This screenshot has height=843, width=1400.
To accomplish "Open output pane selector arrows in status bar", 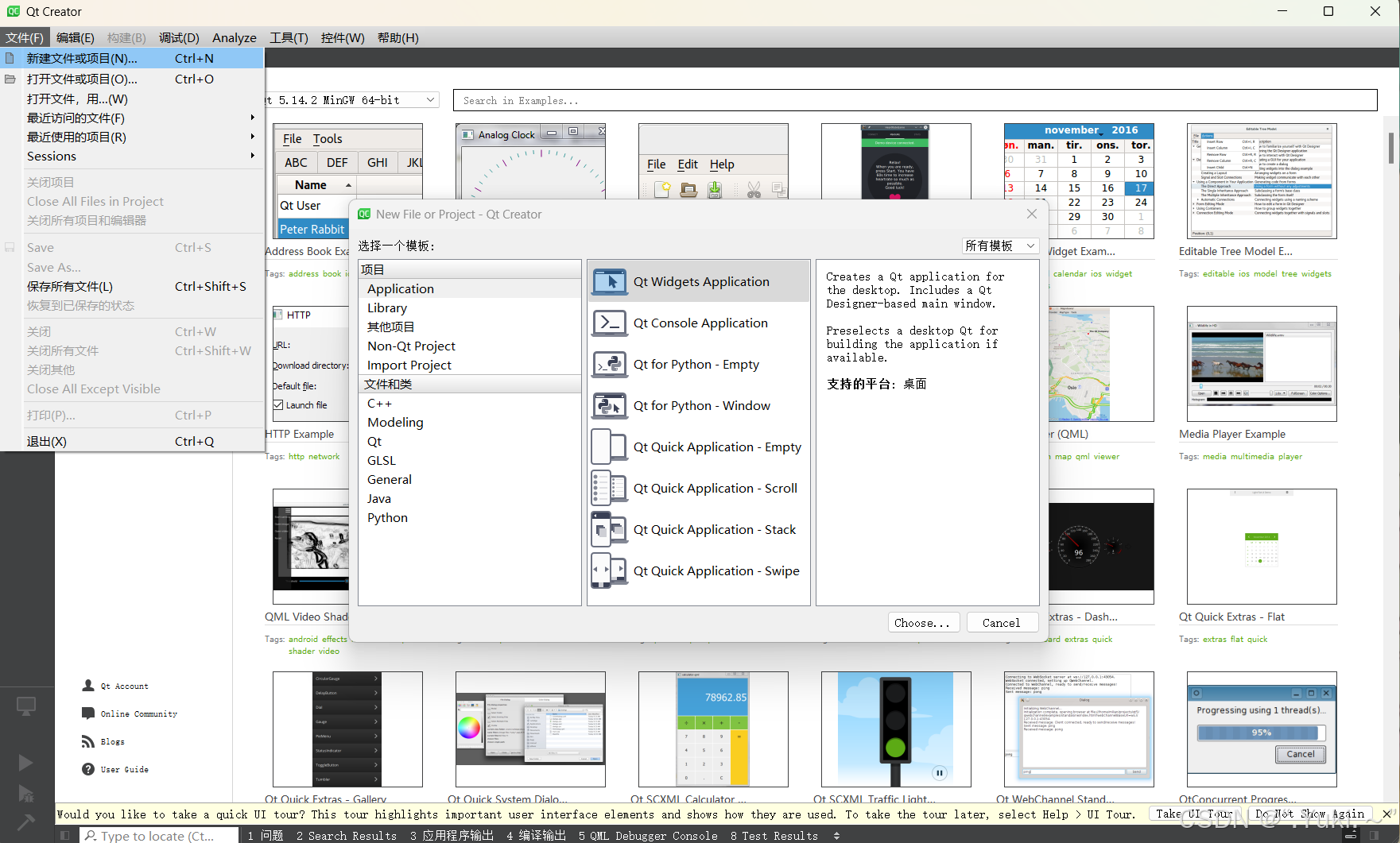I will tap(836, 836).
